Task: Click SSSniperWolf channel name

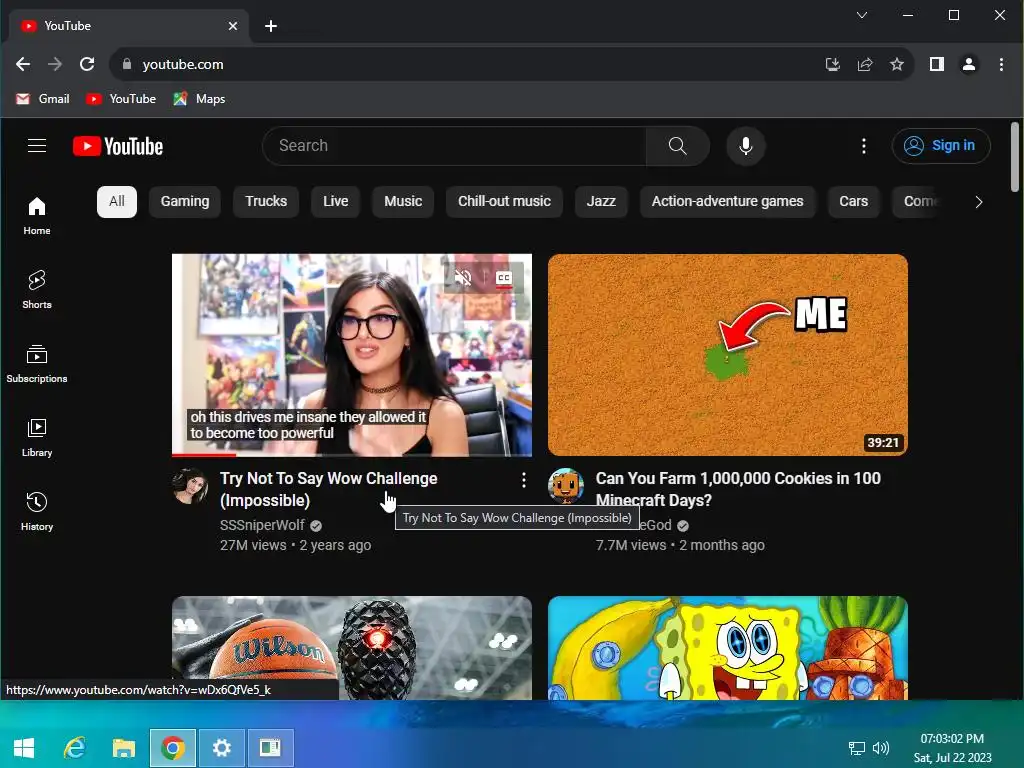Action: 262,525
